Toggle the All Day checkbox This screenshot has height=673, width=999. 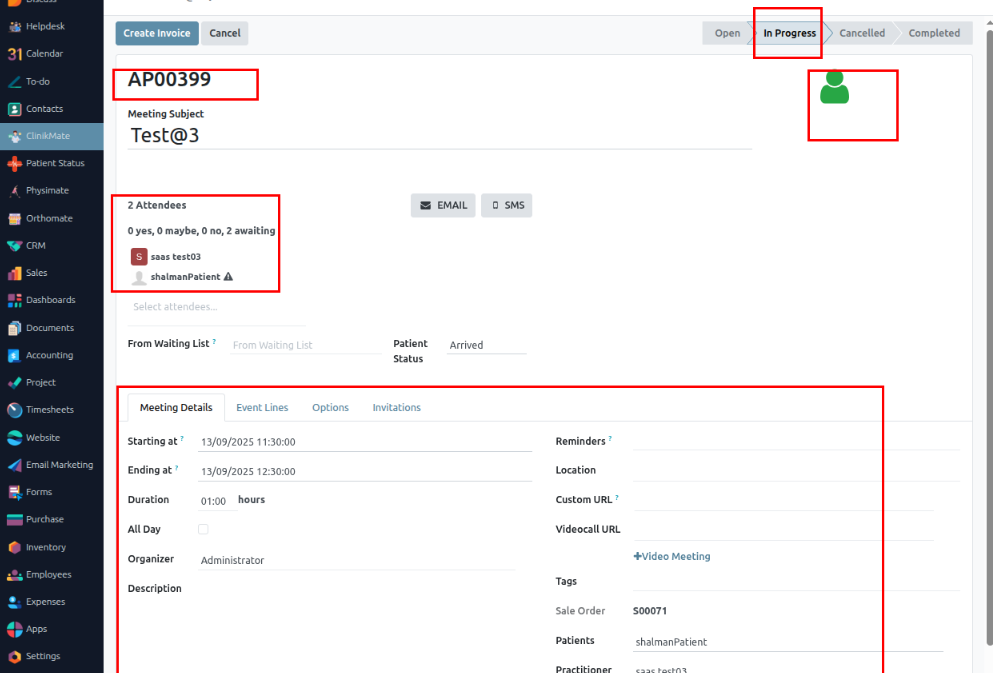point(203,529)
